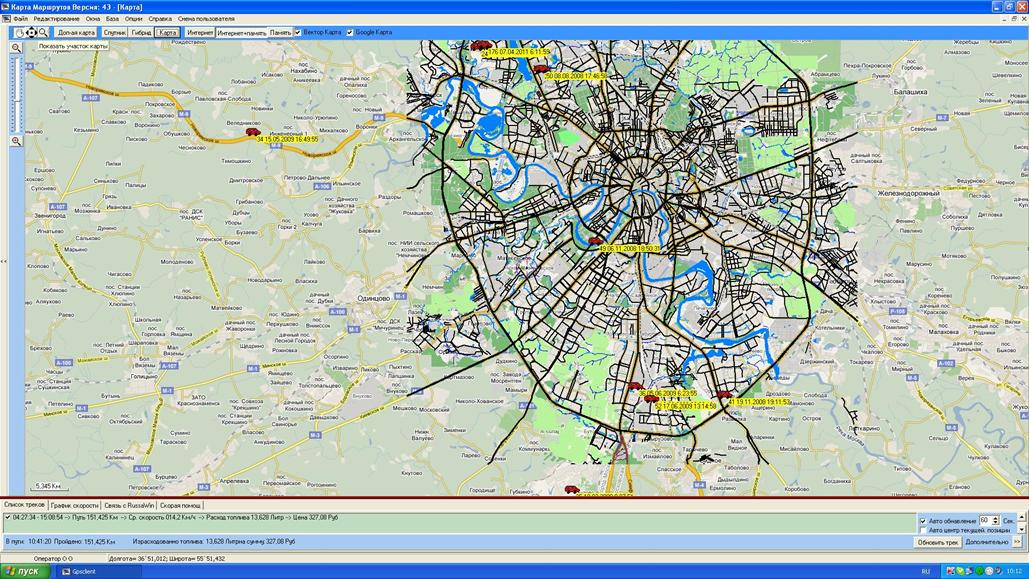Click the track row 04:27:34 - 15:08:54 text
The height and width of the screenshot is (579, 1029).
point(176,517)
